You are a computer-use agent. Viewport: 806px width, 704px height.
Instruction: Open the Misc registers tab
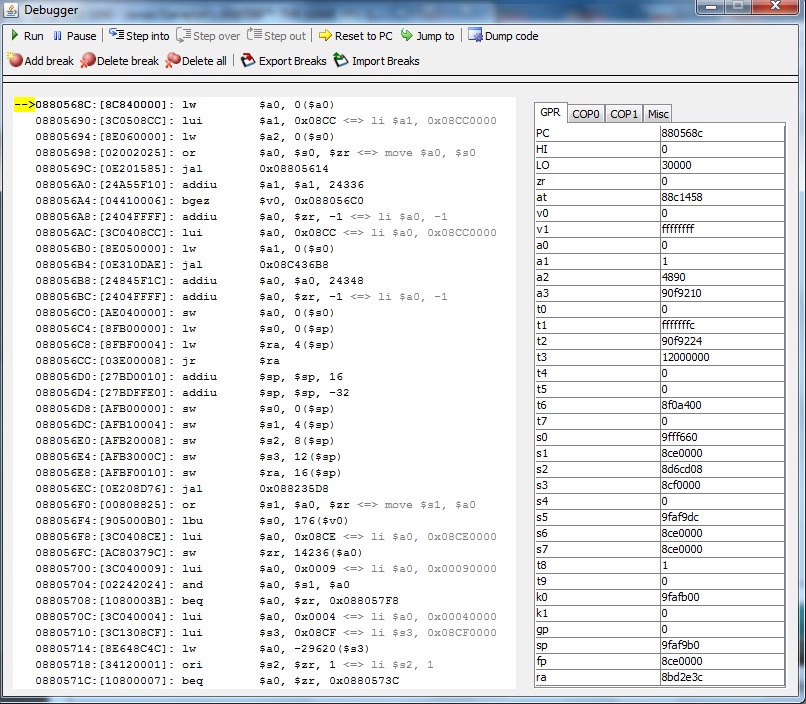tap(657, 114)
